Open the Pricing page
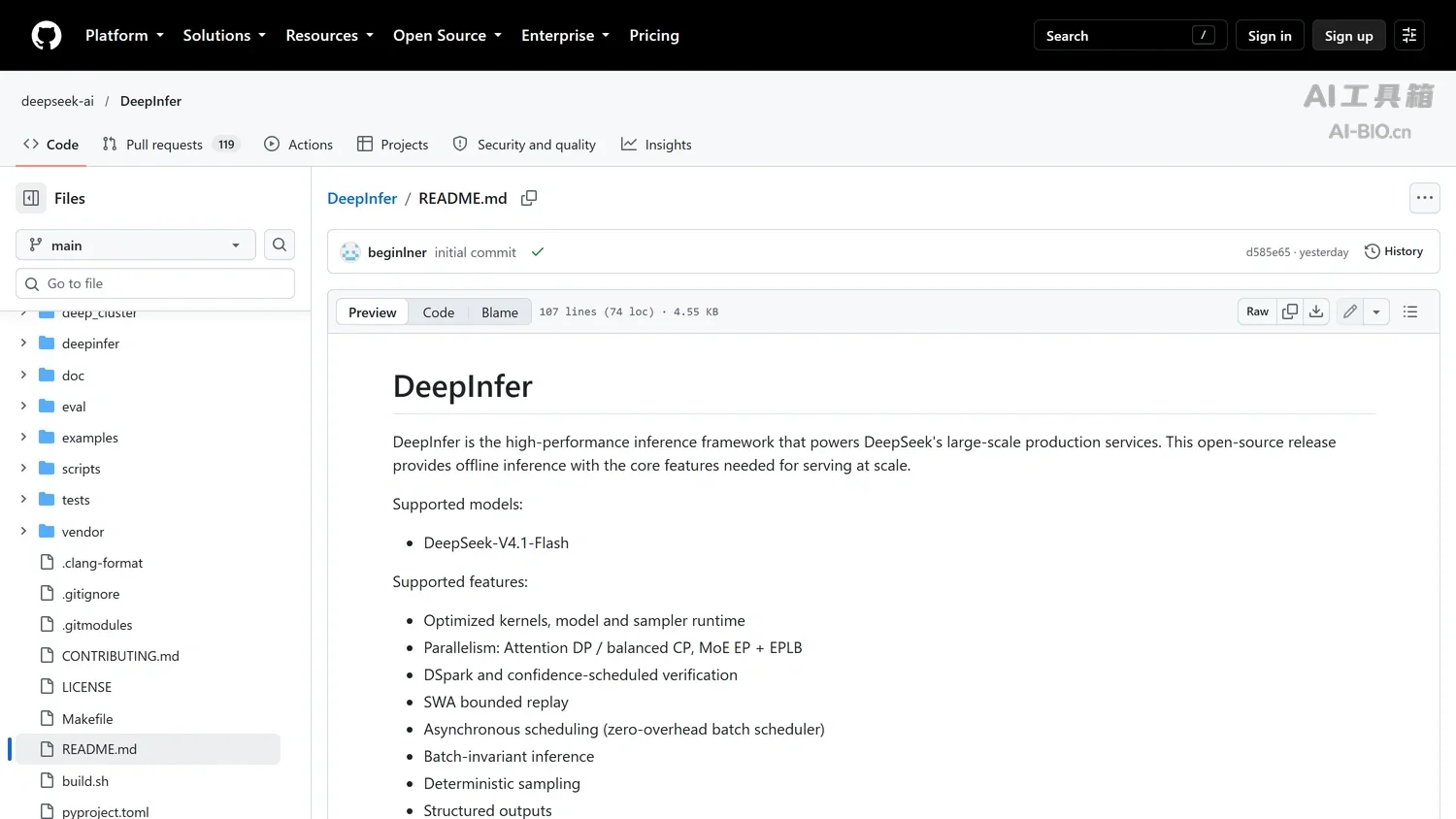This screenshot has width=1456, height=819. point(654,36)
